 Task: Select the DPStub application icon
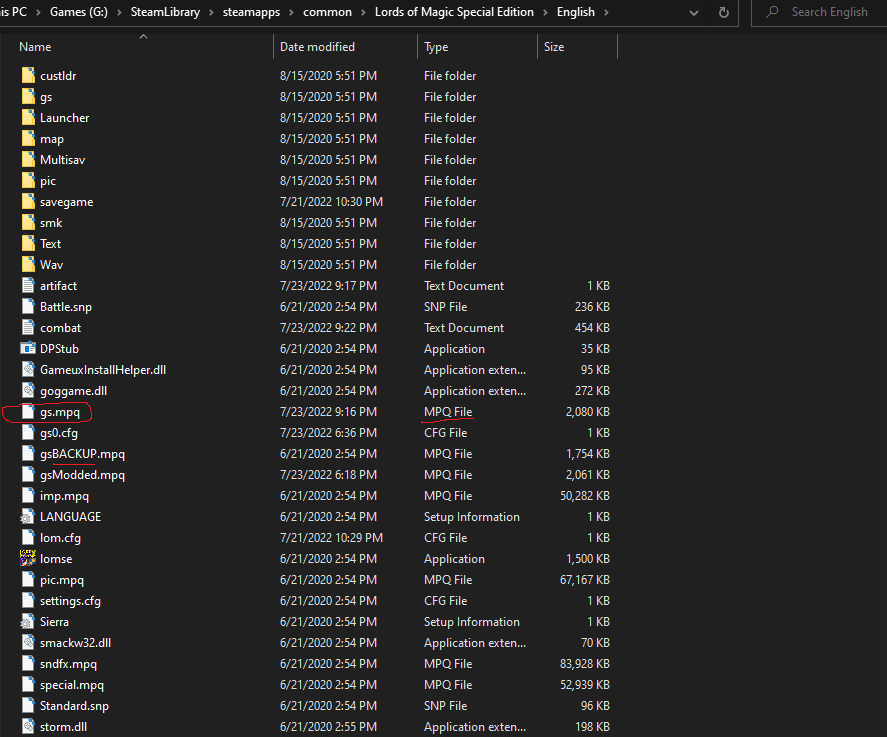(28, 348)
